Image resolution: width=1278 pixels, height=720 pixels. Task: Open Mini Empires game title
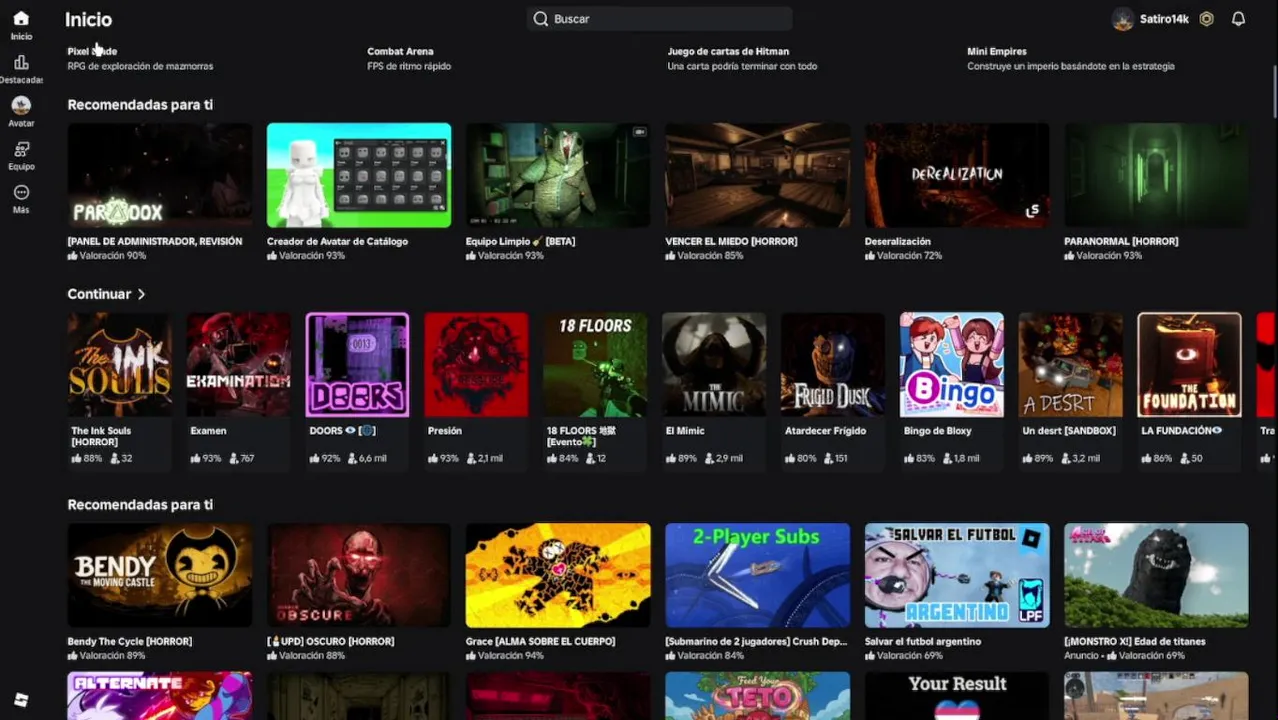coord(997,51)
